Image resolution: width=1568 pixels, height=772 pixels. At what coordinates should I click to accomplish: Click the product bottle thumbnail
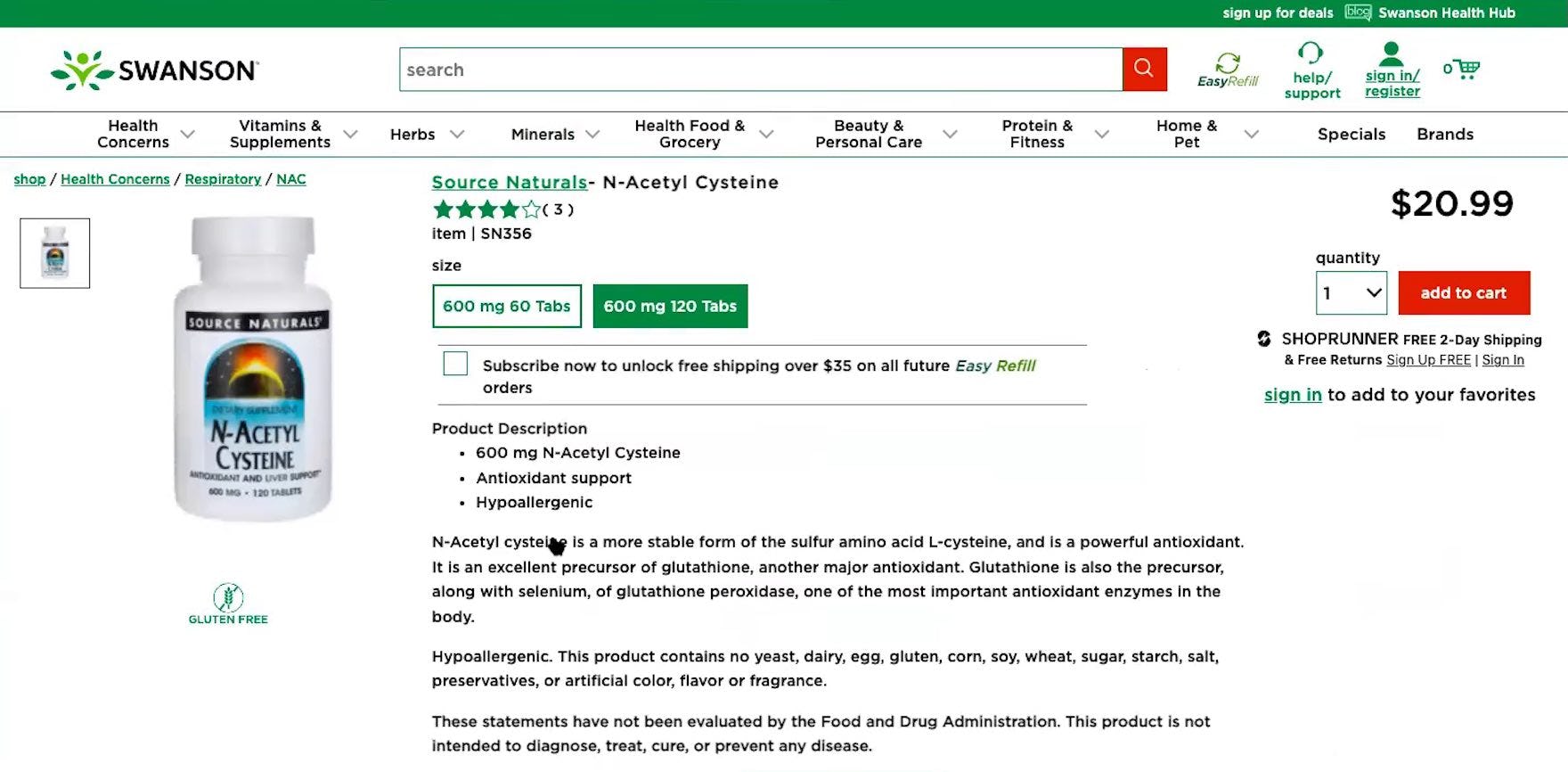55,253
